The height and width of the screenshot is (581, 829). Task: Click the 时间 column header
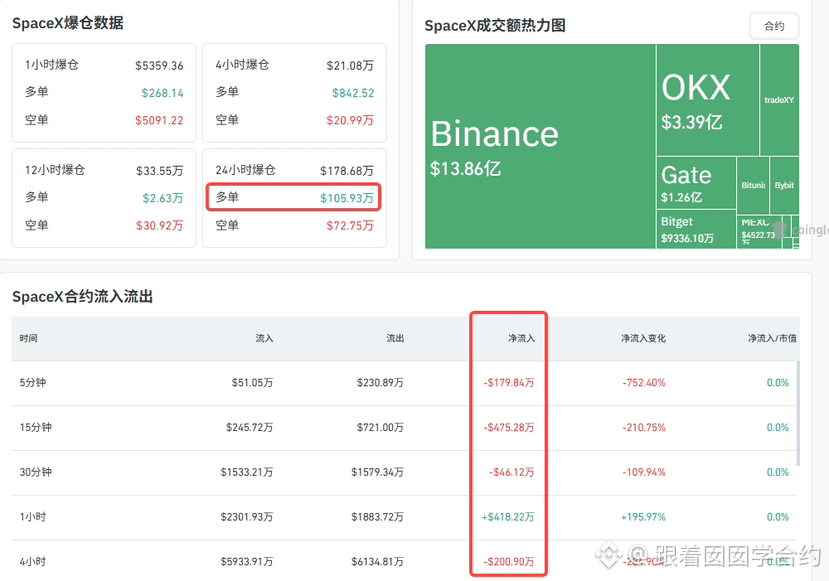pyautogui.click(x=29, y=338)
